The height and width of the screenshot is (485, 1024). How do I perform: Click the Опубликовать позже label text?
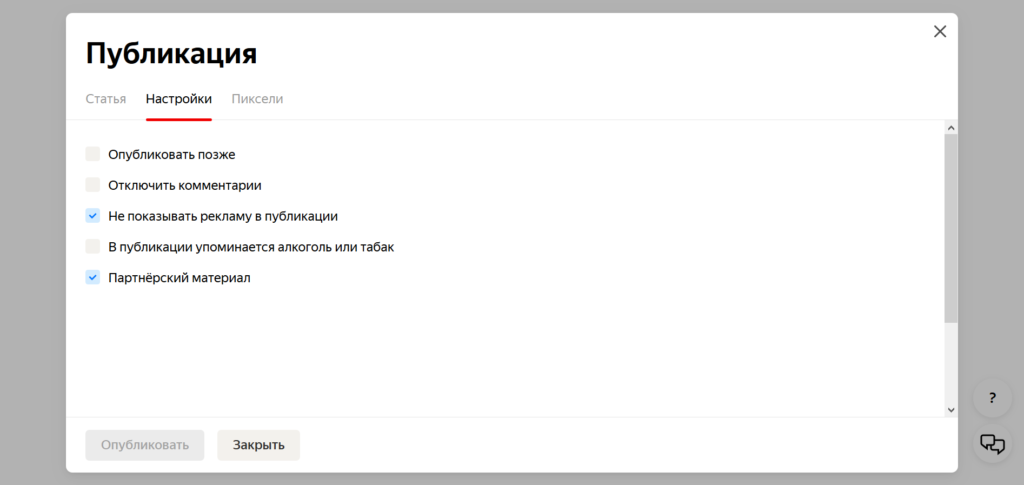click(171, 154)
